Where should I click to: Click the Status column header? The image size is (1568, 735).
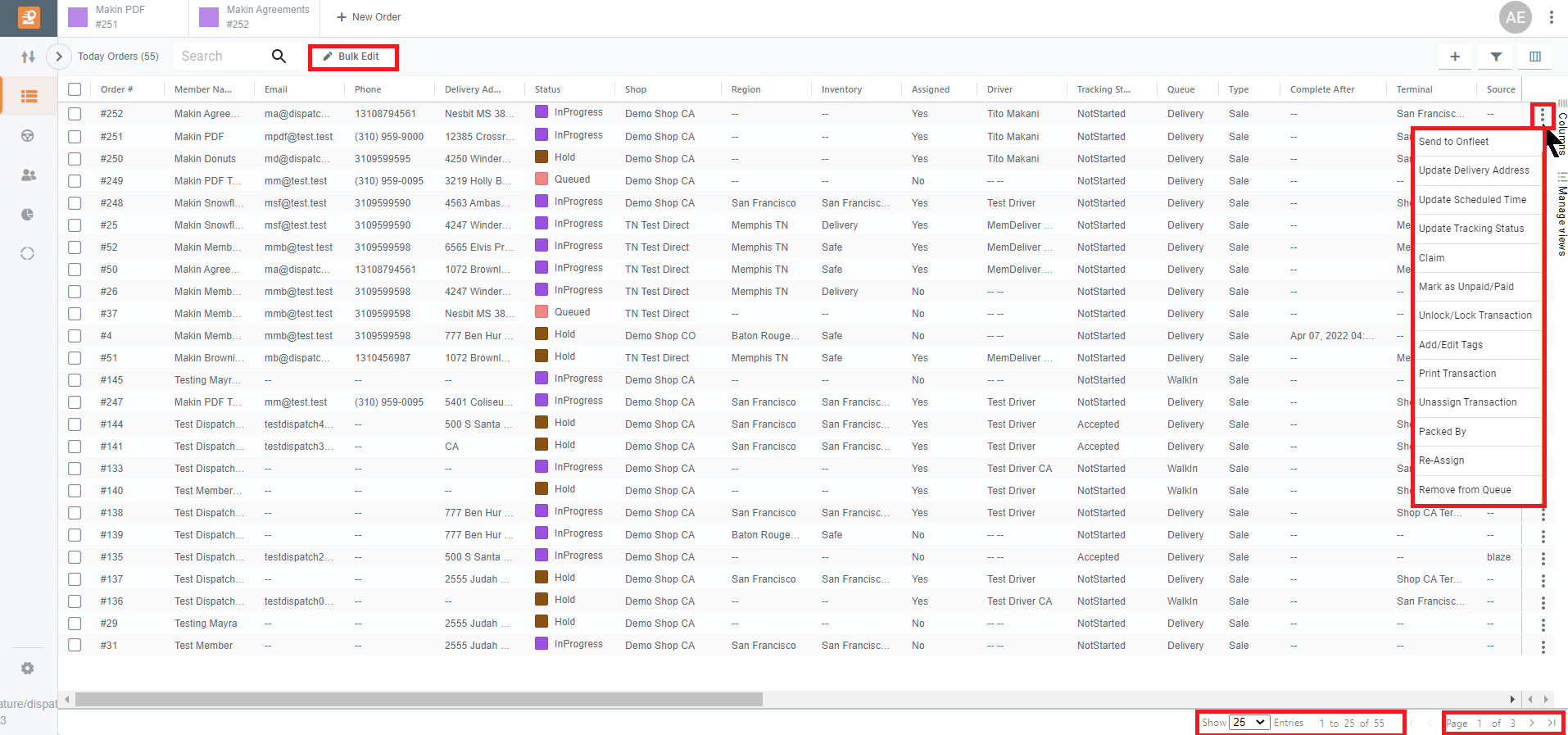click(548, 89)
